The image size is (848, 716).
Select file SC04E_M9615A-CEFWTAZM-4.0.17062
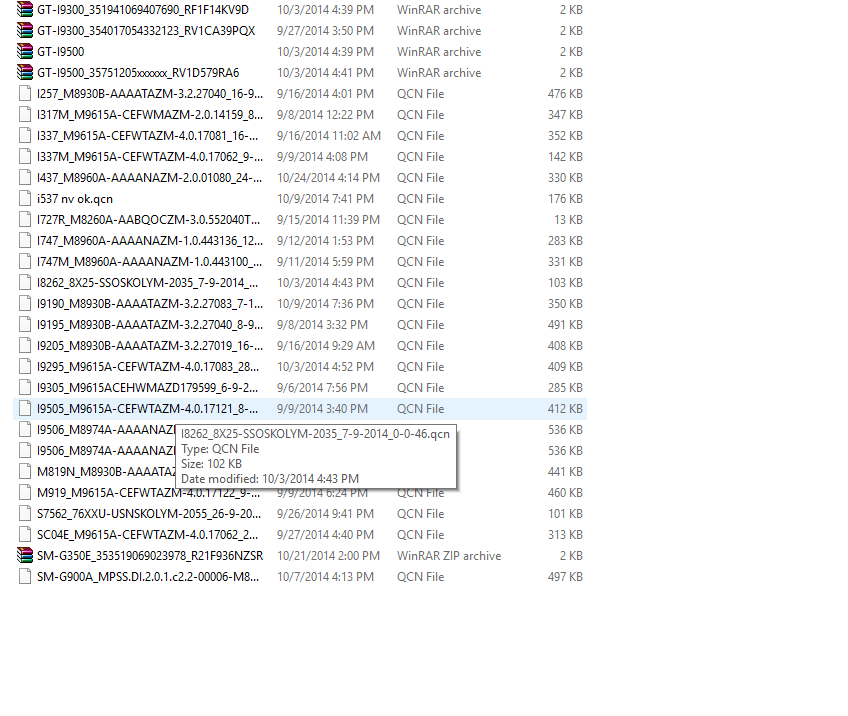[147, 535]
